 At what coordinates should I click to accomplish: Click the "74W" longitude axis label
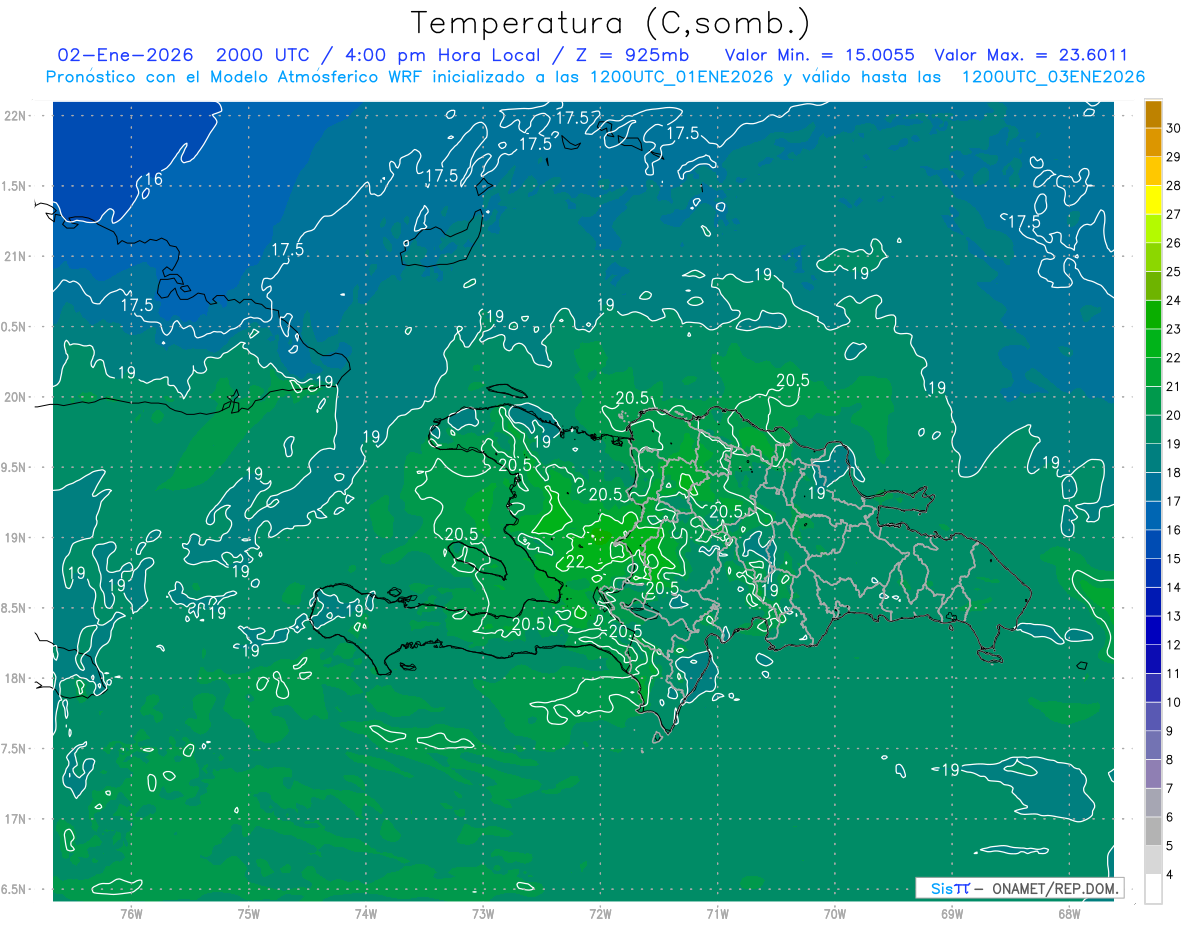click(366, 912)
